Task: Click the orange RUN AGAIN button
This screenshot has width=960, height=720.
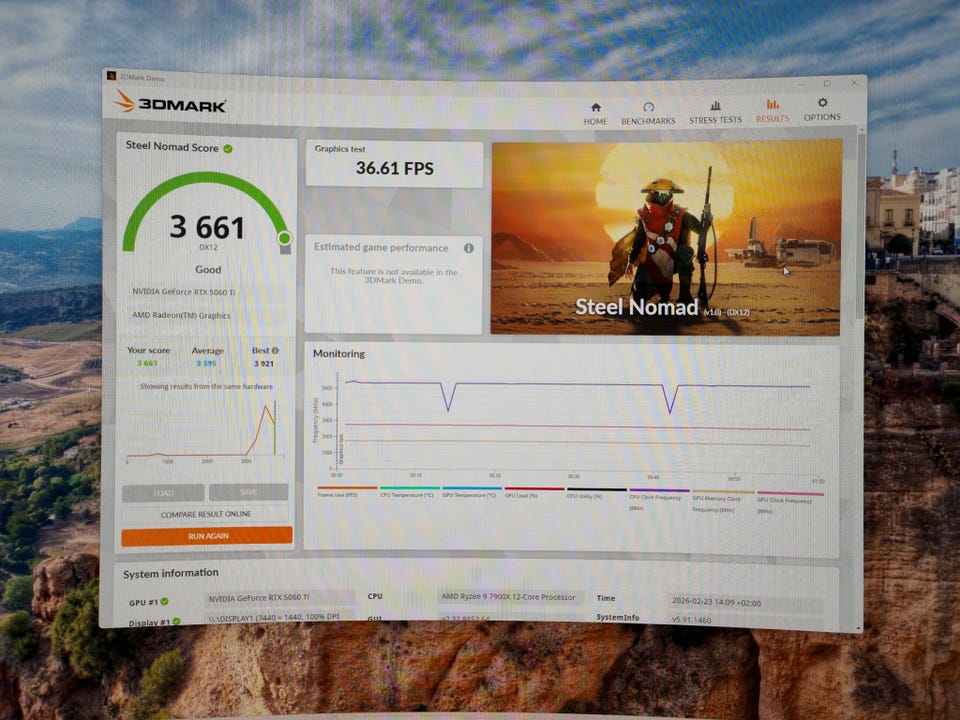Action: (207, 536)
